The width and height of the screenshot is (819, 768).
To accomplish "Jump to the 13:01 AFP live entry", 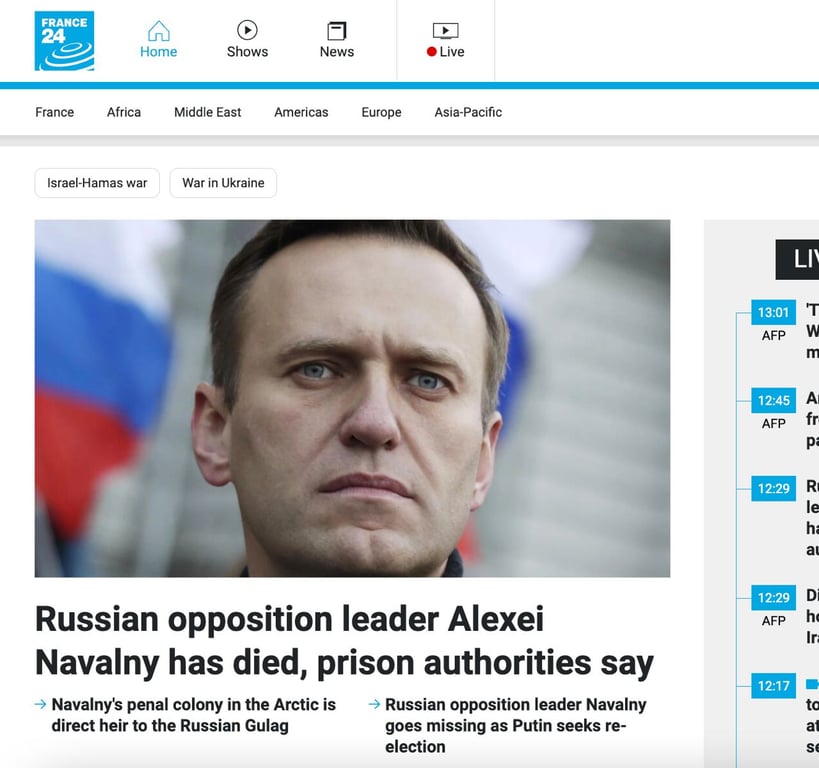I will pyautogui.click(x=774, y=312).
